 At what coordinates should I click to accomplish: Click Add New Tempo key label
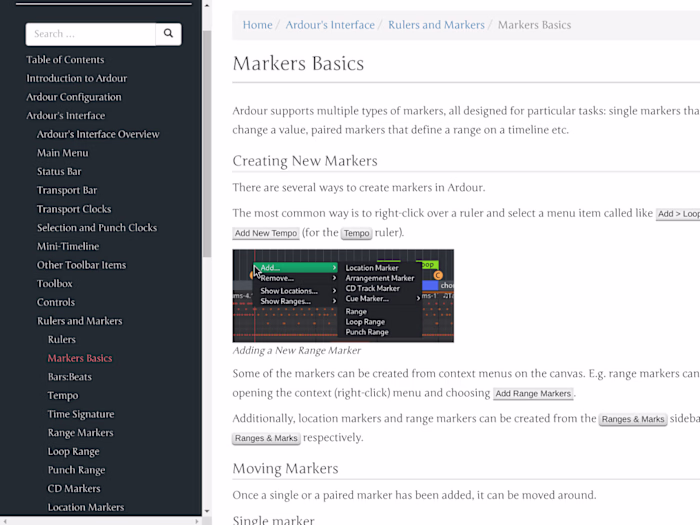point(266,233)
